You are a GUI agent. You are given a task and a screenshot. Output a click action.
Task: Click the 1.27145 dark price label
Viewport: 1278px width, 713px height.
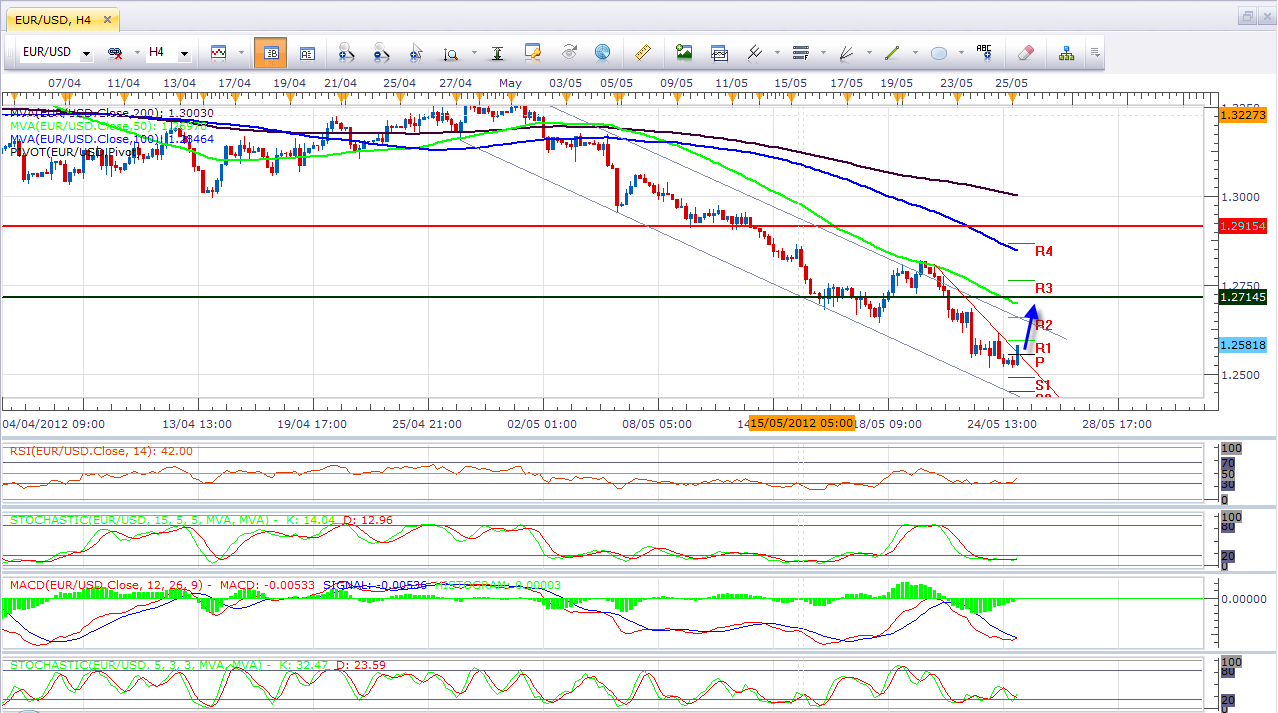point(1243,297)
